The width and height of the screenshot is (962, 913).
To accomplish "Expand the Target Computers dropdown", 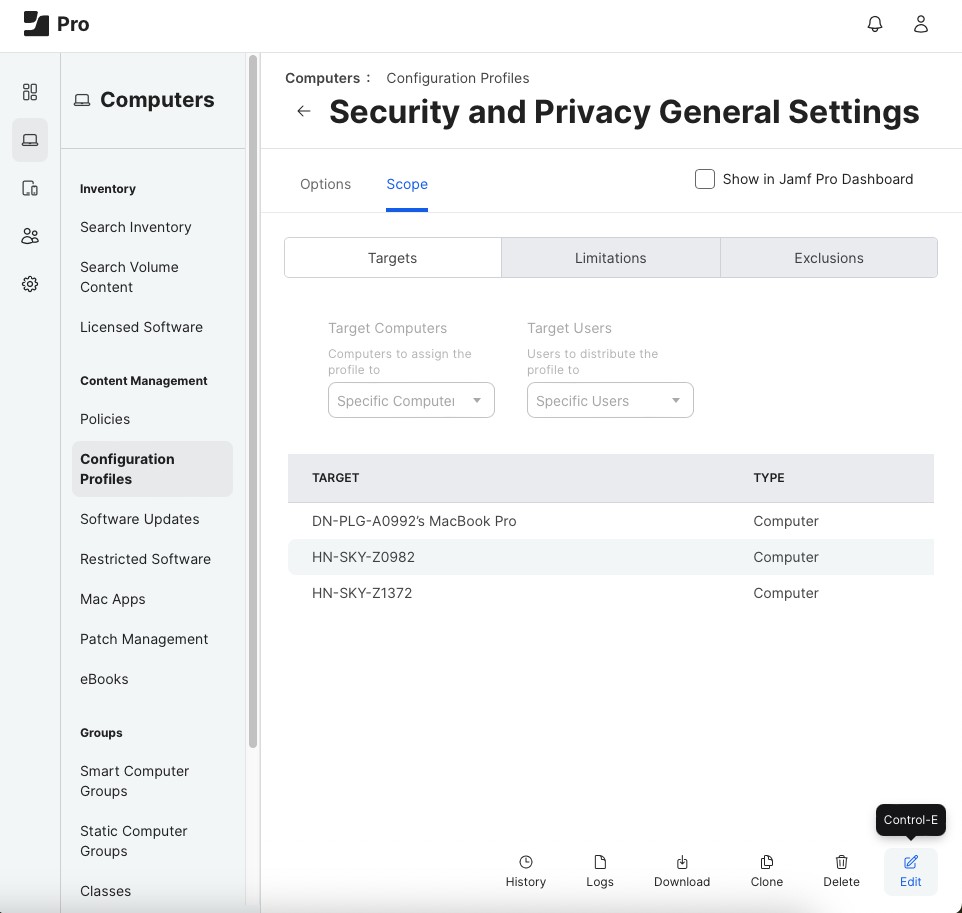I will pos(411,401).
